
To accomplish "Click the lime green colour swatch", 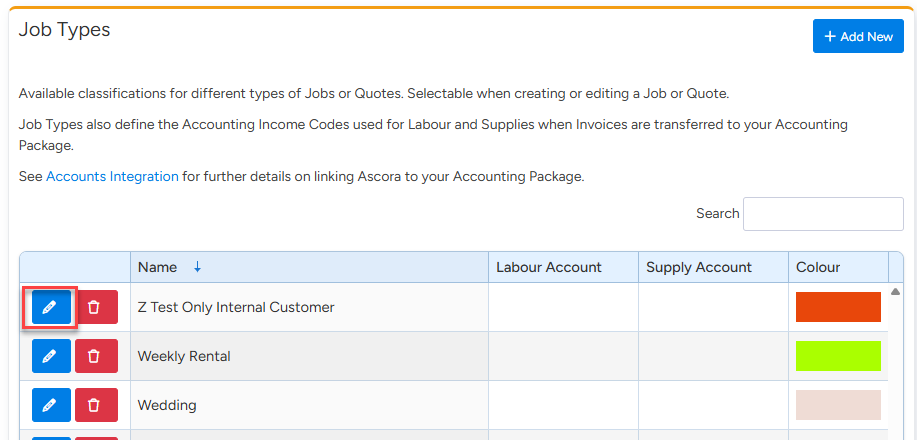I will 838,356.
